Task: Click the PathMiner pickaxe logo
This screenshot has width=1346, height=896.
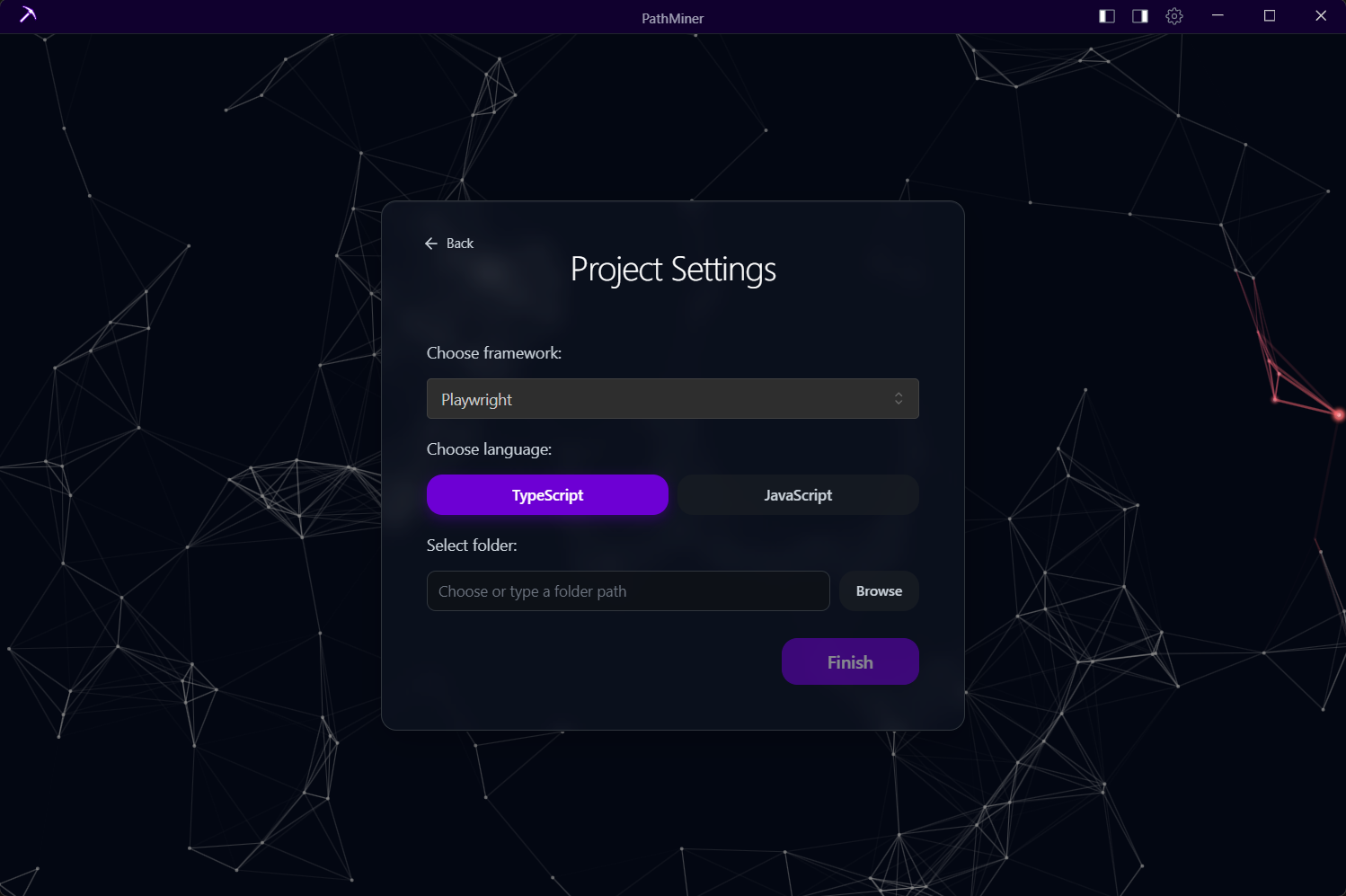Action: [x=27, y=15]
